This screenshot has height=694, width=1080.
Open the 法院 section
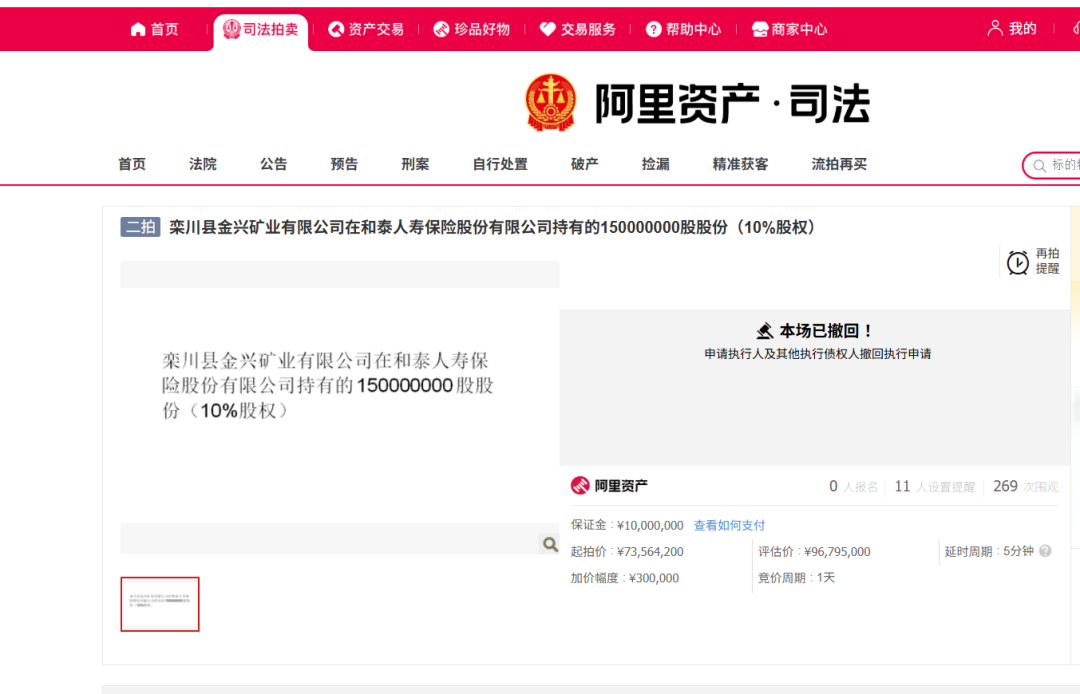coord(202,163)
